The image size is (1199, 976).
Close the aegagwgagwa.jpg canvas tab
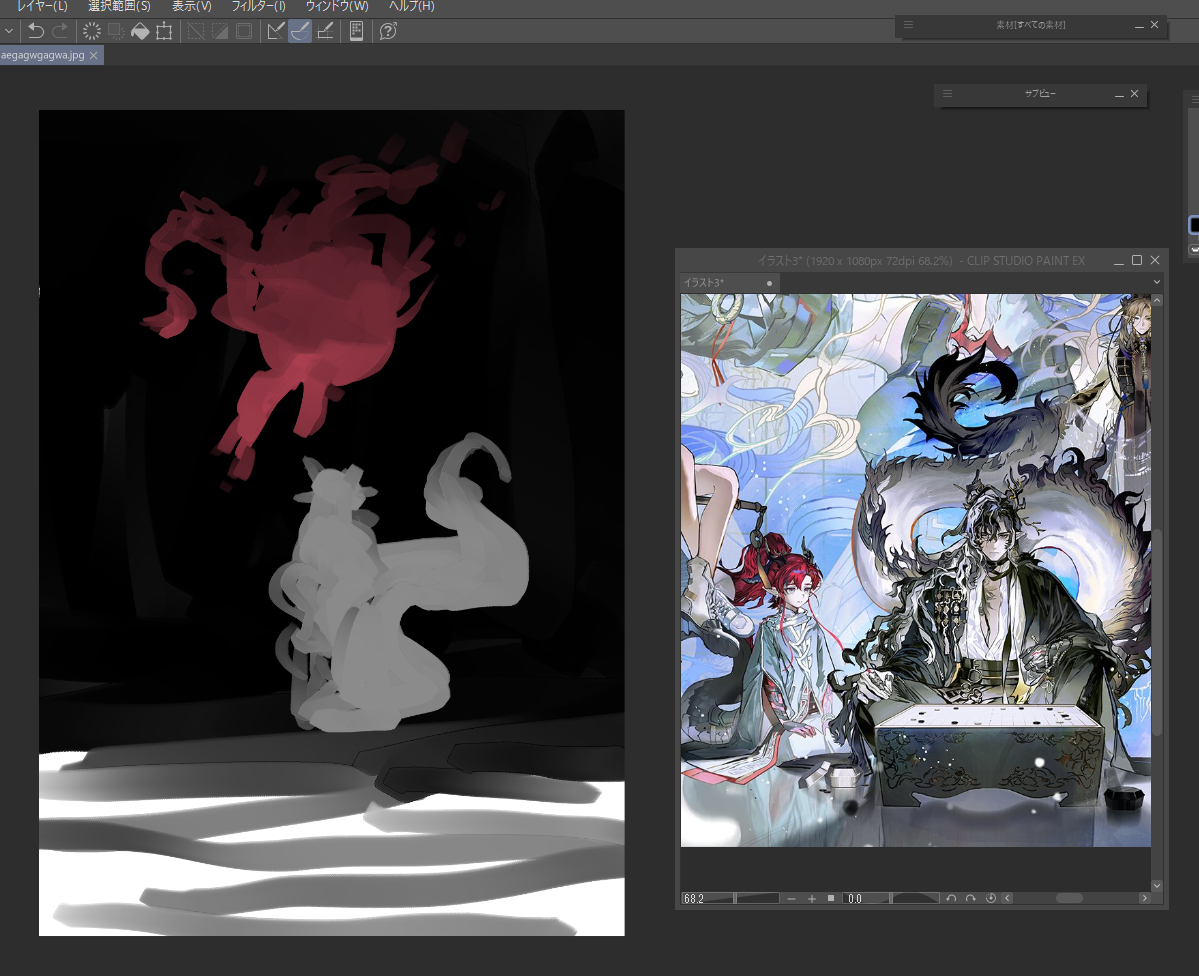pyautogui.click(x=94, y=56)
